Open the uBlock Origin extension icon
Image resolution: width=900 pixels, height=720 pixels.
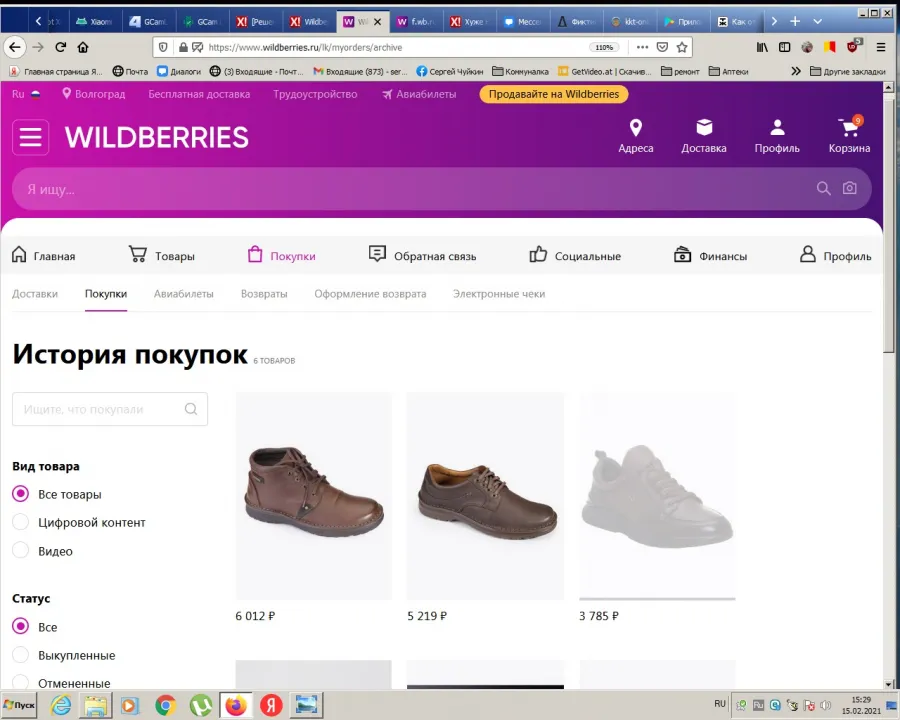(854, 46)
